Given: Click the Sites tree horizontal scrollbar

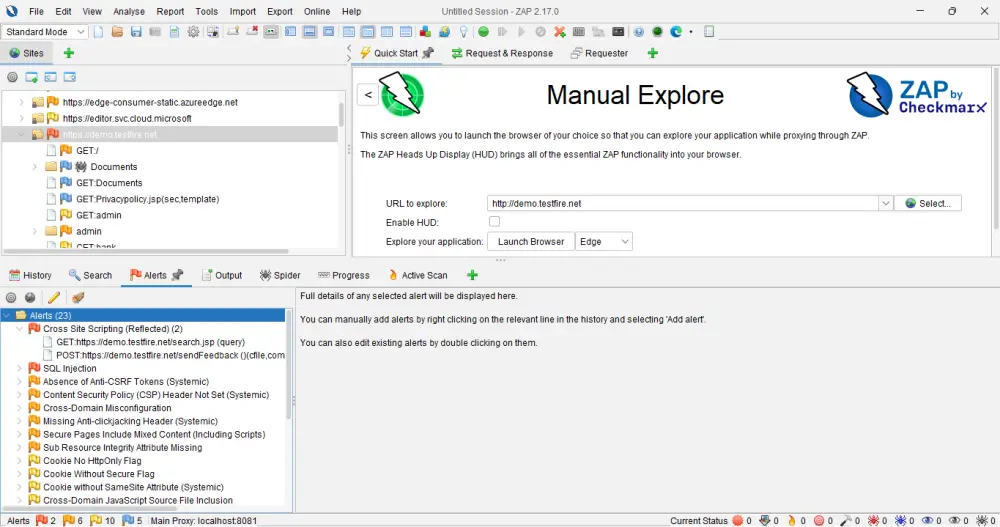Looking at the screenshot, I should tap(147, 251).
